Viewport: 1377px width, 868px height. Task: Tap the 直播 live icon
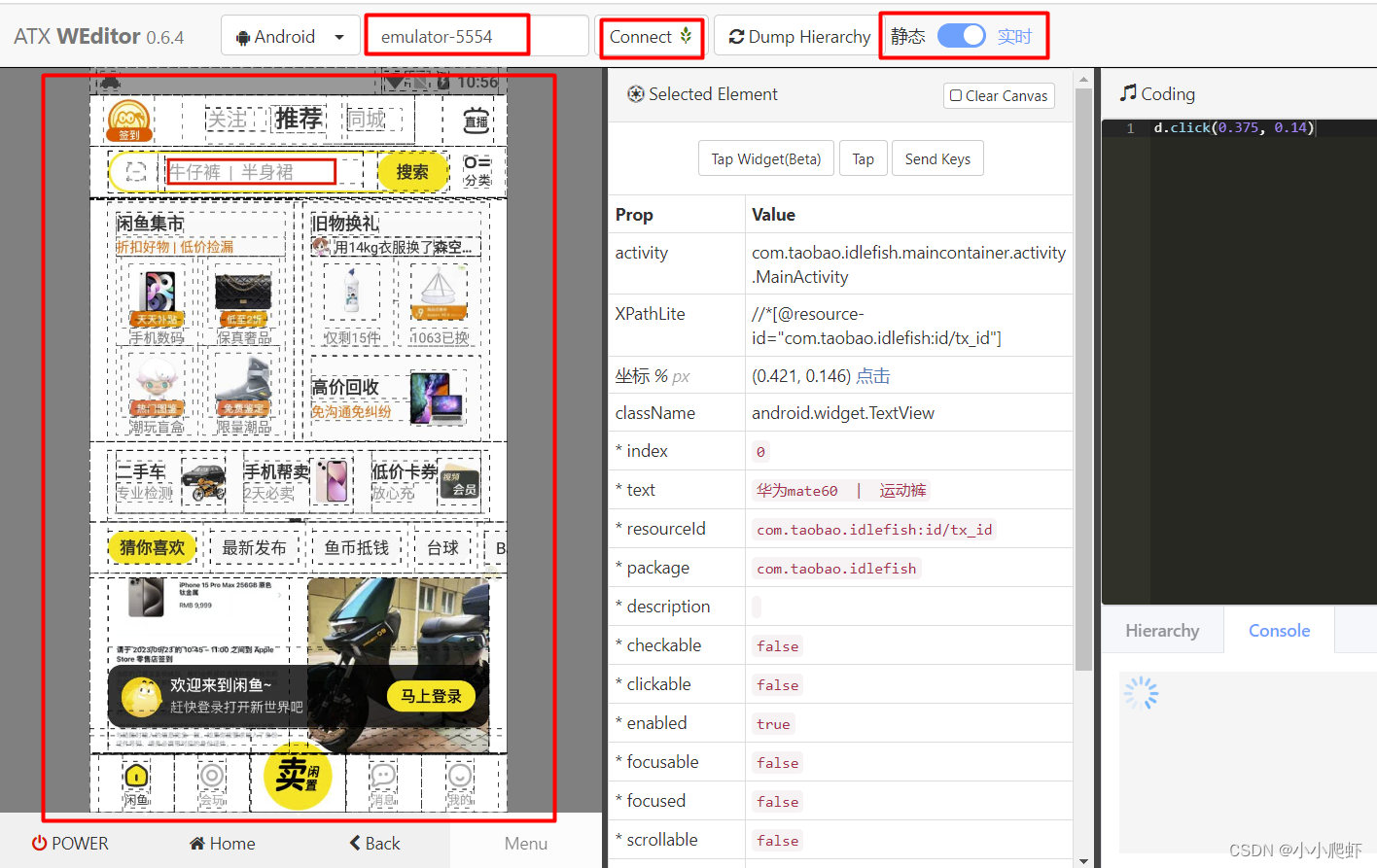(x=476, y=122)
